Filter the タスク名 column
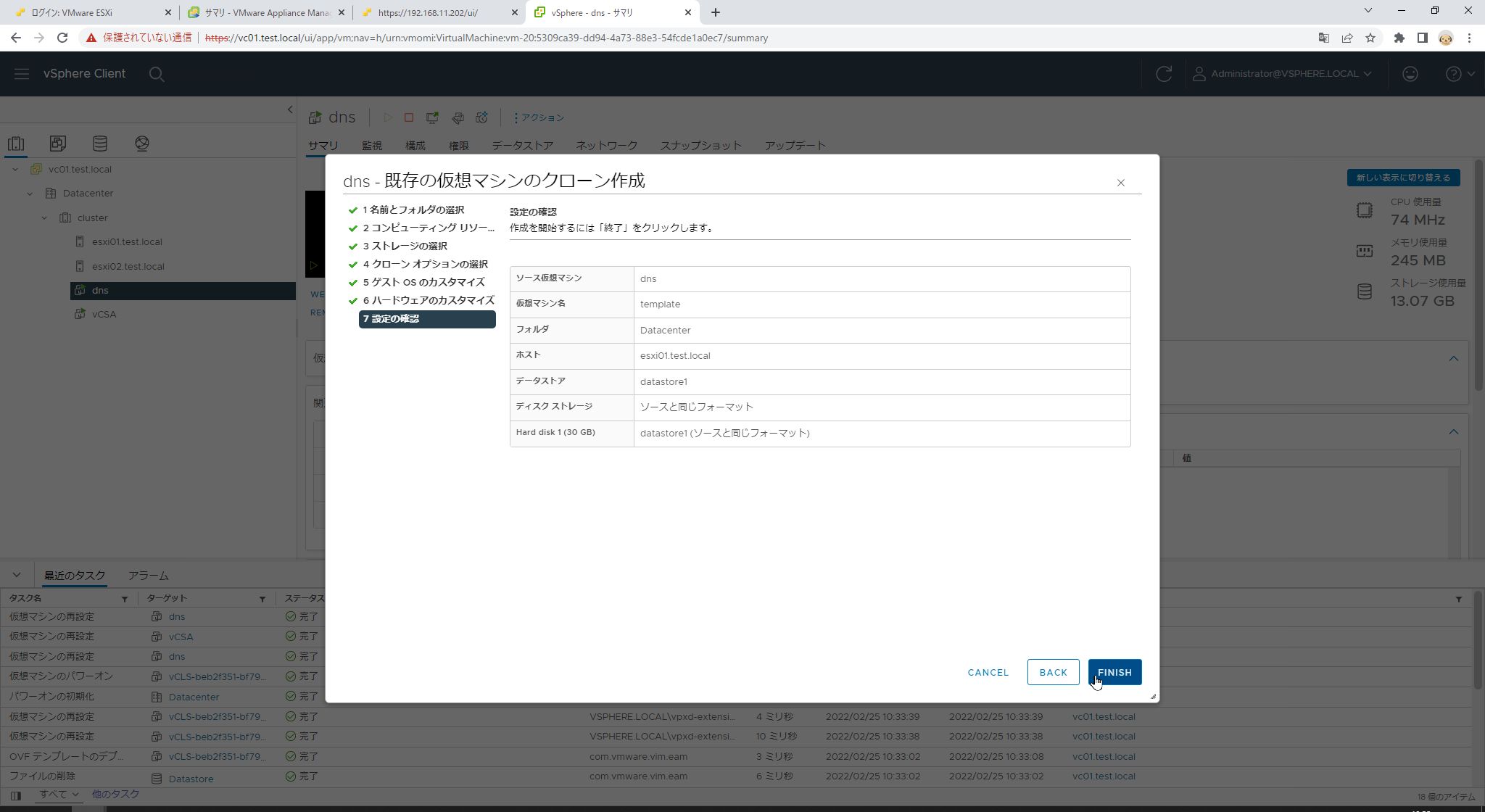 pyautogui.click(x=124, y=599)
